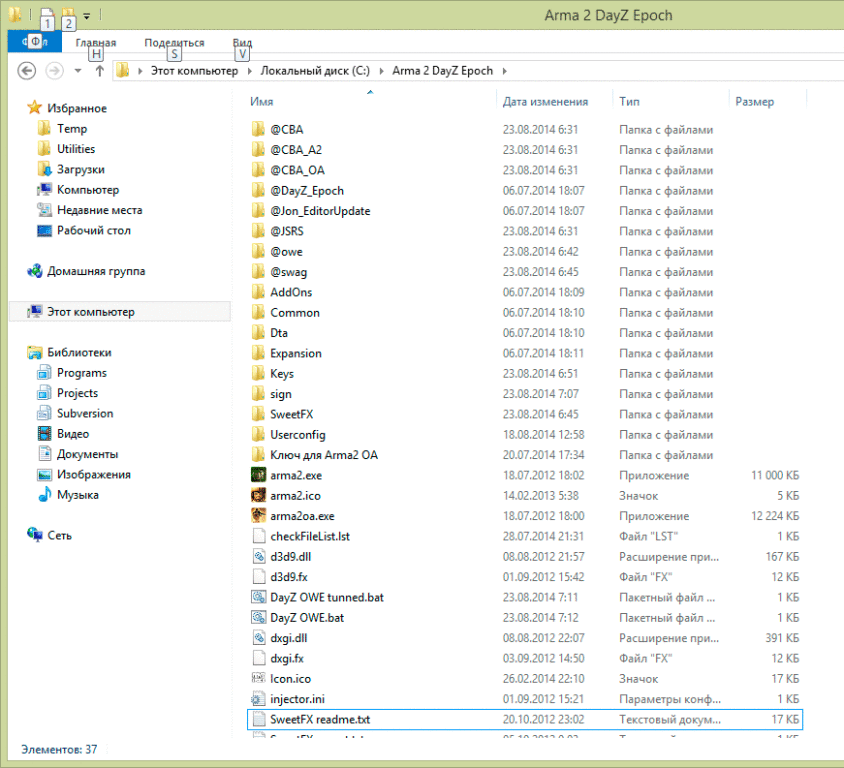
Task: Select Этот компьютер in navigation pane
Action: [x=120, y=312]
